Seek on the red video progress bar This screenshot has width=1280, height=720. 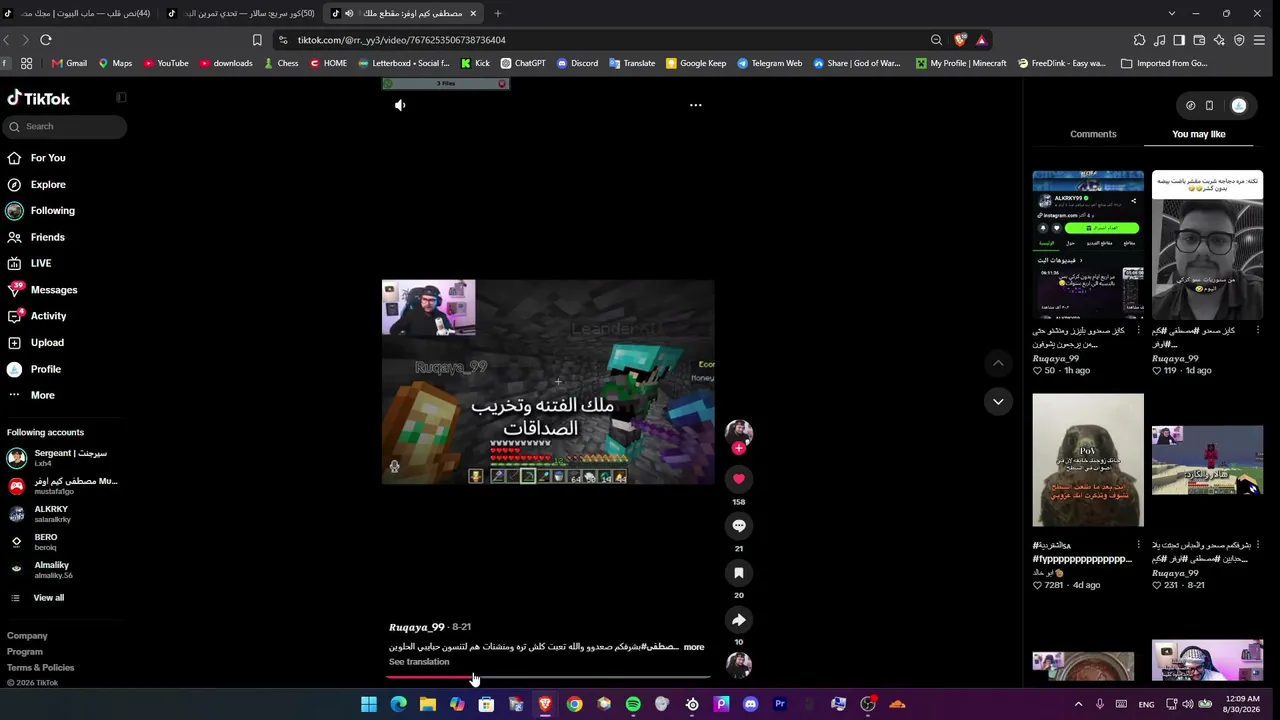pos(548,677)
